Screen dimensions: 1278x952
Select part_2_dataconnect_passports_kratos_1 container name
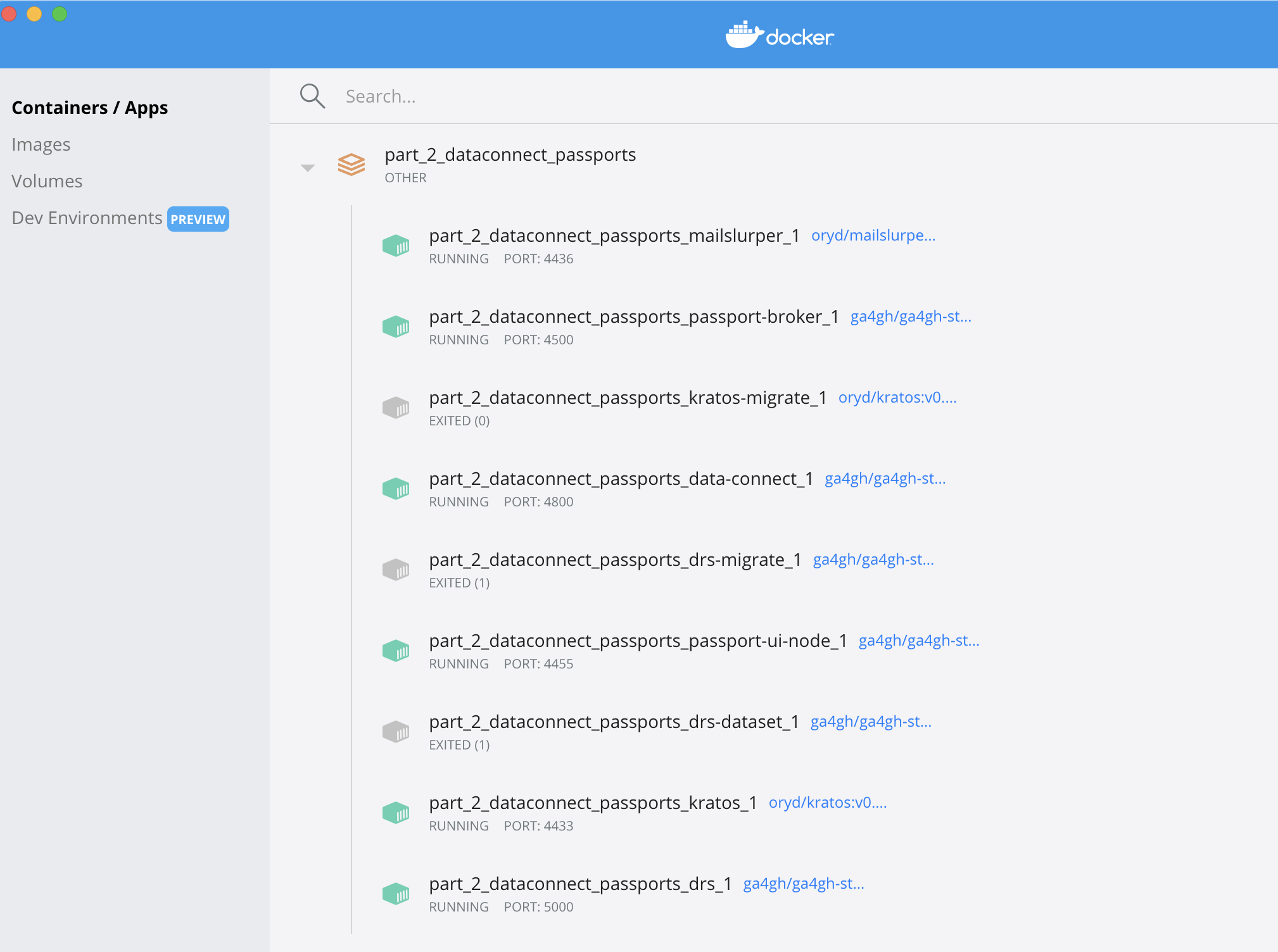click(x=593, y=803)
